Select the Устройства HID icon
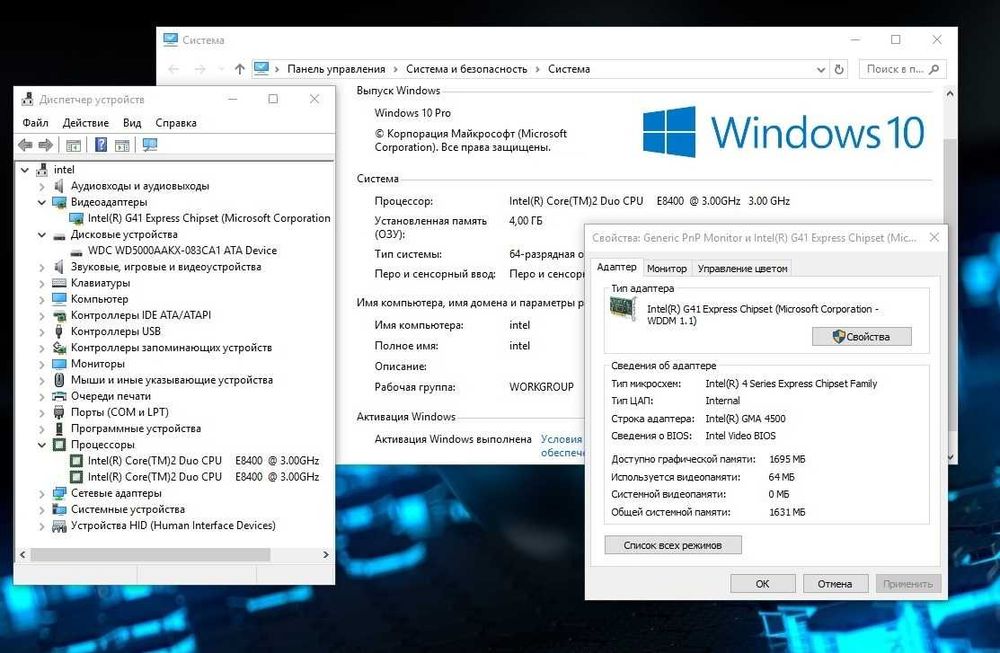The height and width of the screenshot is (653, 1000). click(x=59, y=525)
